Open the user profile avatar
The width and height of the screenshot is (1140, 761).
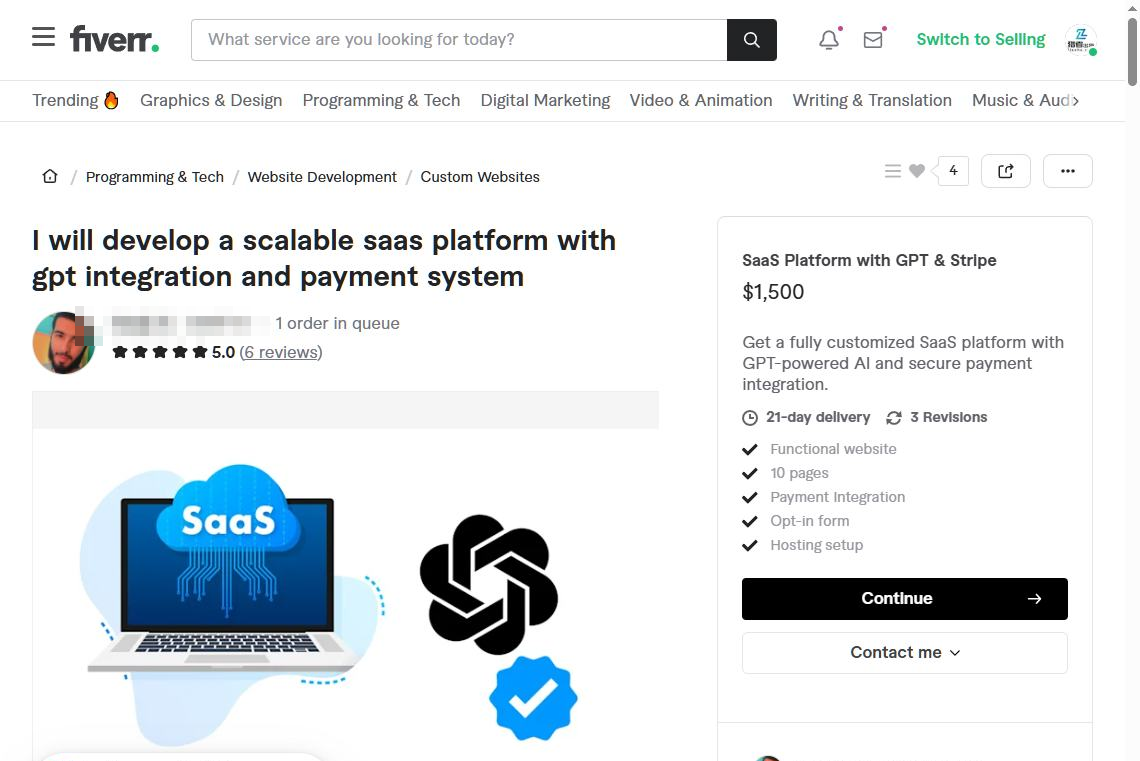coord(1080,40)
